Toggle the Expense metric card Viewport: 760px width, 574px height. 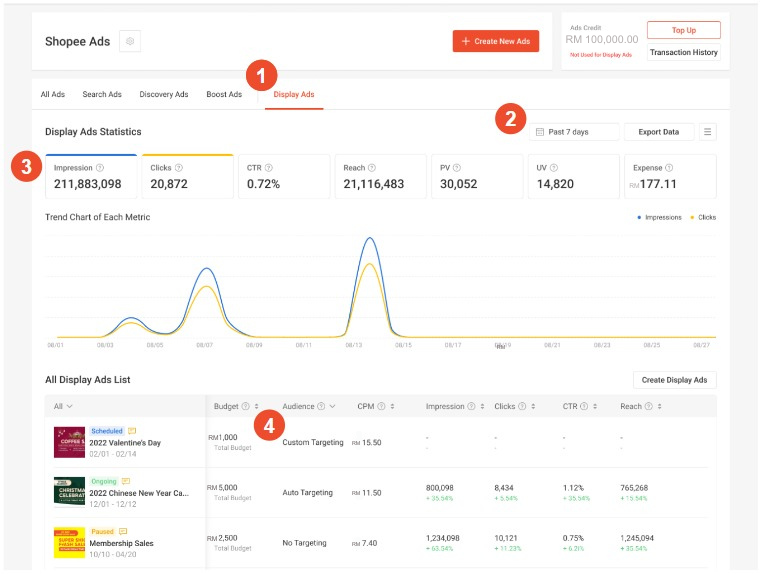(670, 176)
